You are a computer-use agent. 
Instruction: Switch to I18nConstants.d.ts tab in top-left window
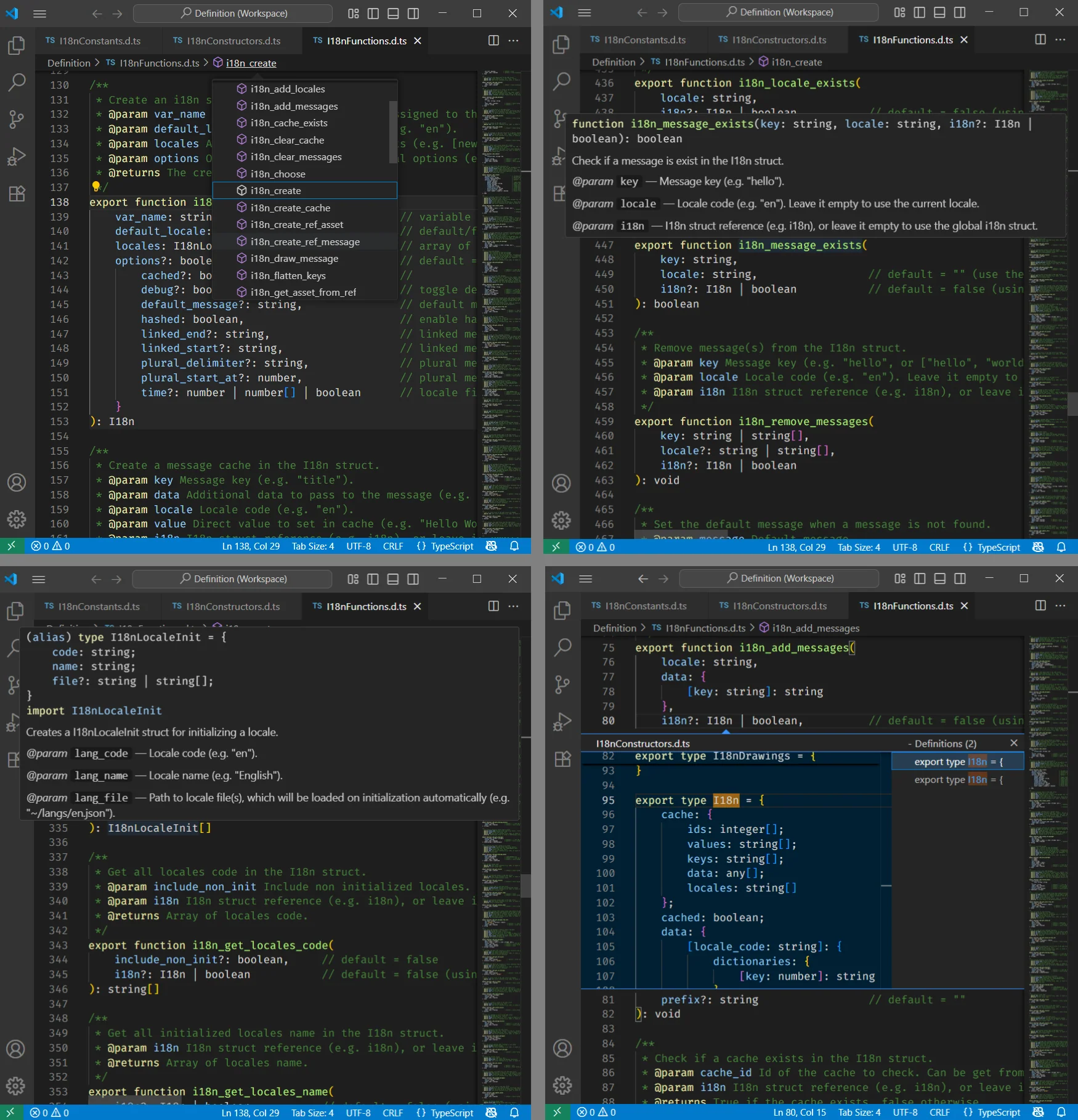pyautogui.click(x=99, y=41)
